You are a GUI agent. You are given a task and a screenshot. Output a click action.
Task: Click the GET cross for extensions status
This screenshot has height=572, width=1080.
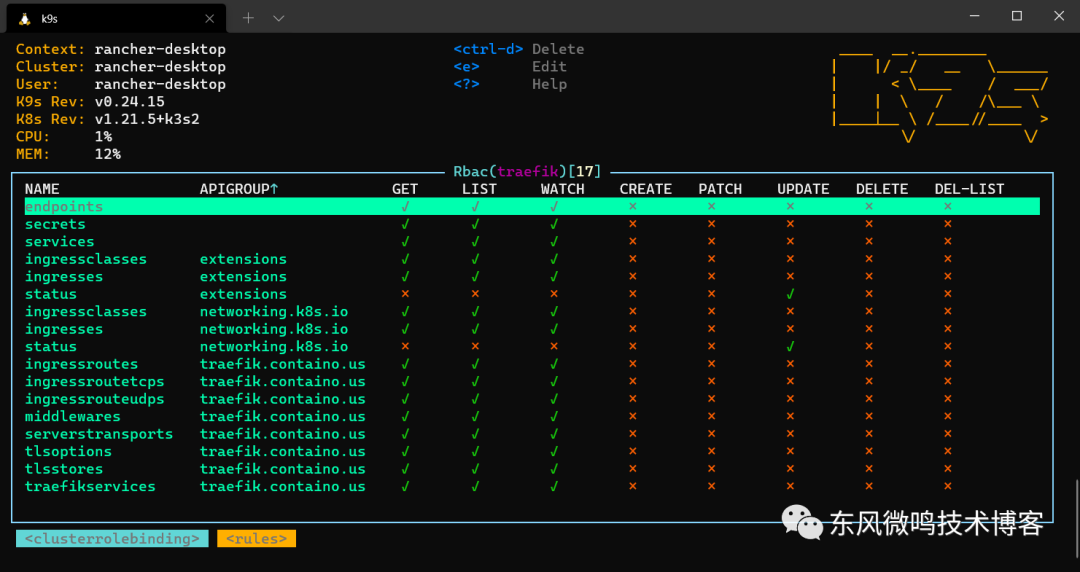[x=405, y=294]
